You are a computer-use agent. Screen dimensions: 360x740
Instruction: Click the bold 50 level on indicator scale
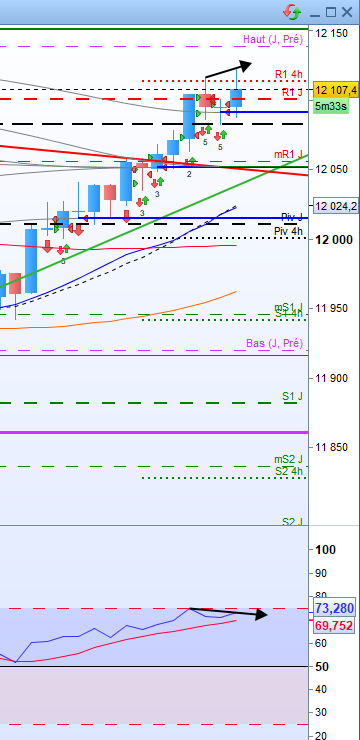323,666
